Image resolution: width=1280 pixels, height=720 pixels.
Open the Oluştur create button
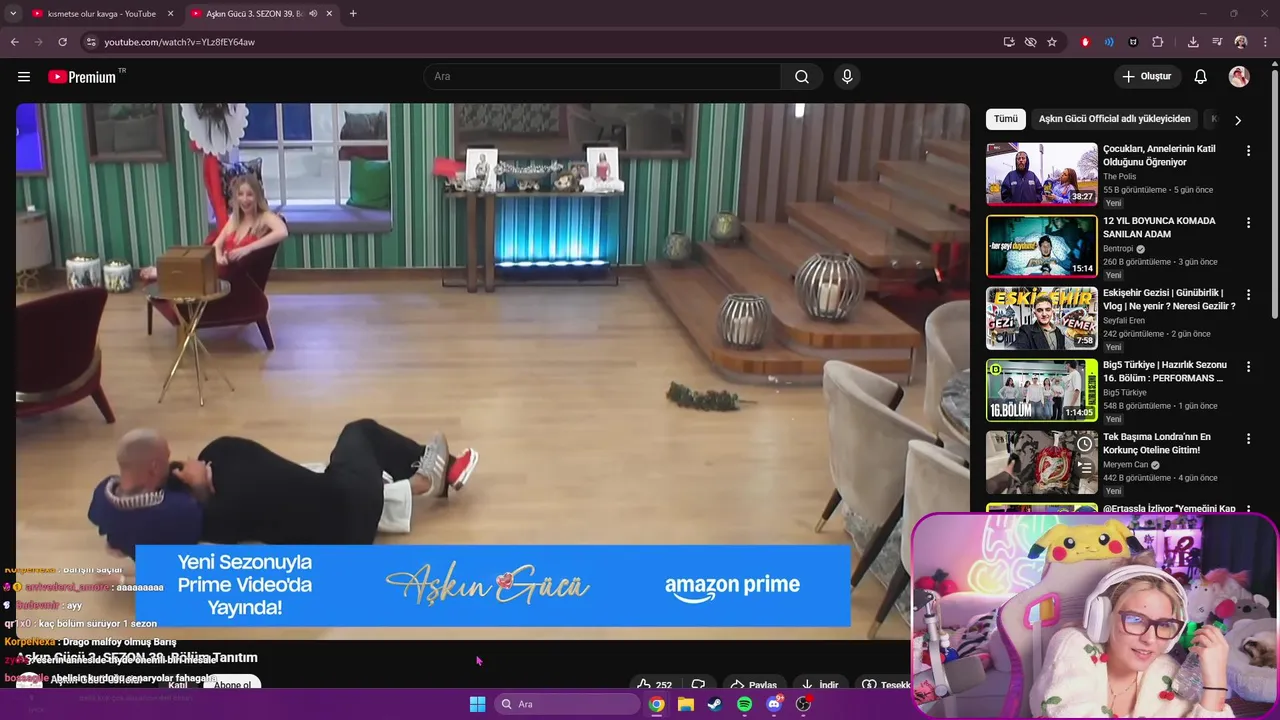pos(1146,77)
